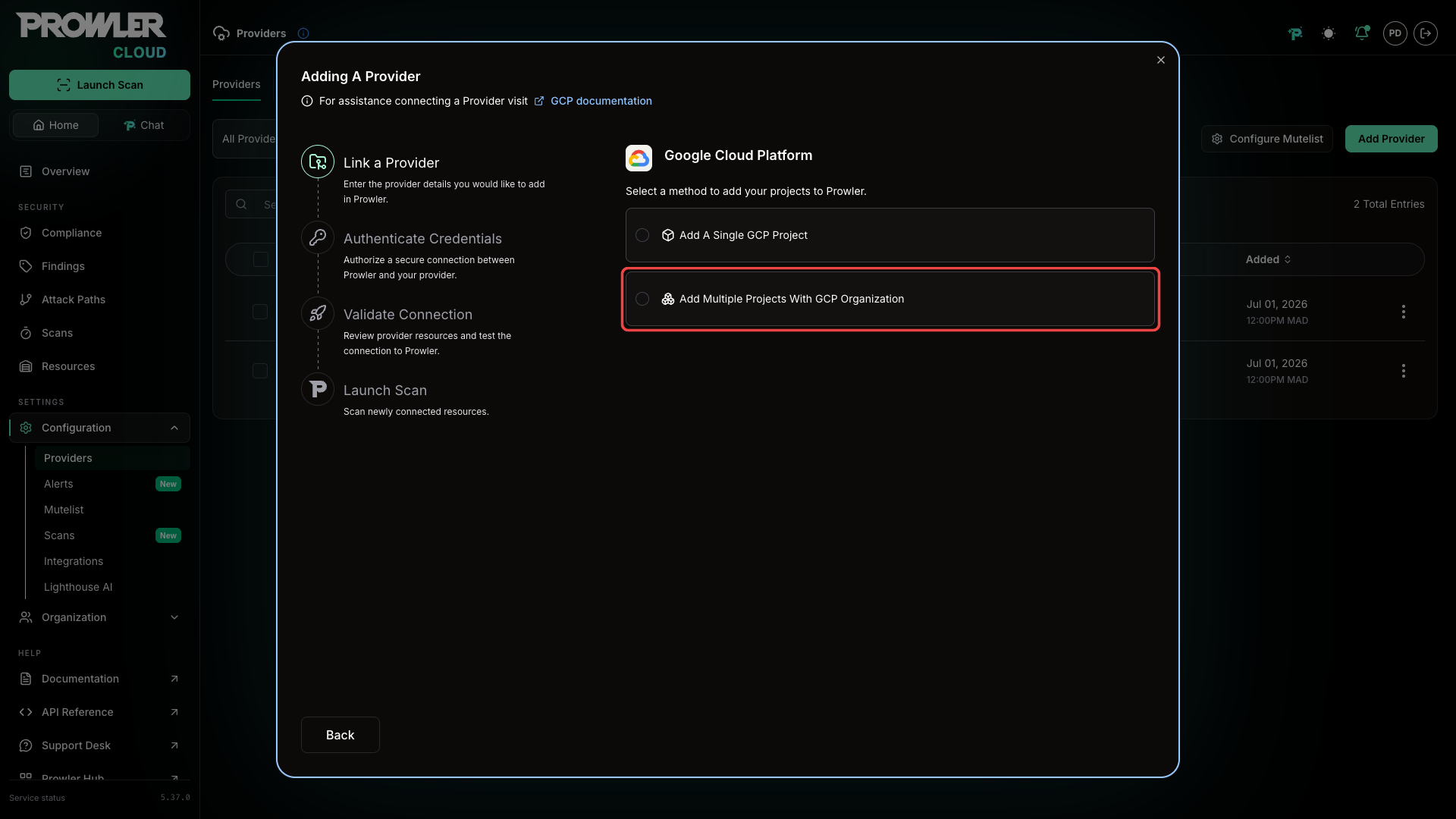Image resolution: width=1456 pixels, height=819 pixels.
Task: Click the Back button in dialog
Action: click(x=340, y=735)
